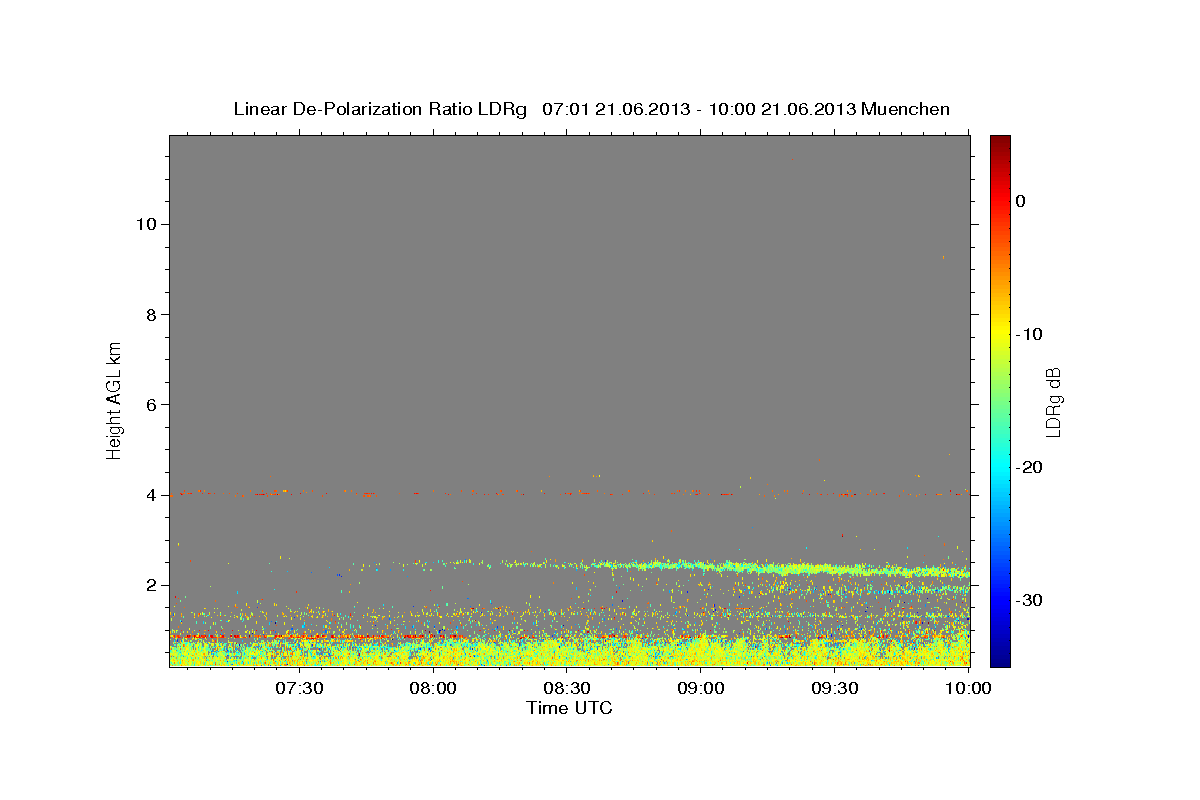
Task: Click the height tick label 6
Action: coord(149,405)
